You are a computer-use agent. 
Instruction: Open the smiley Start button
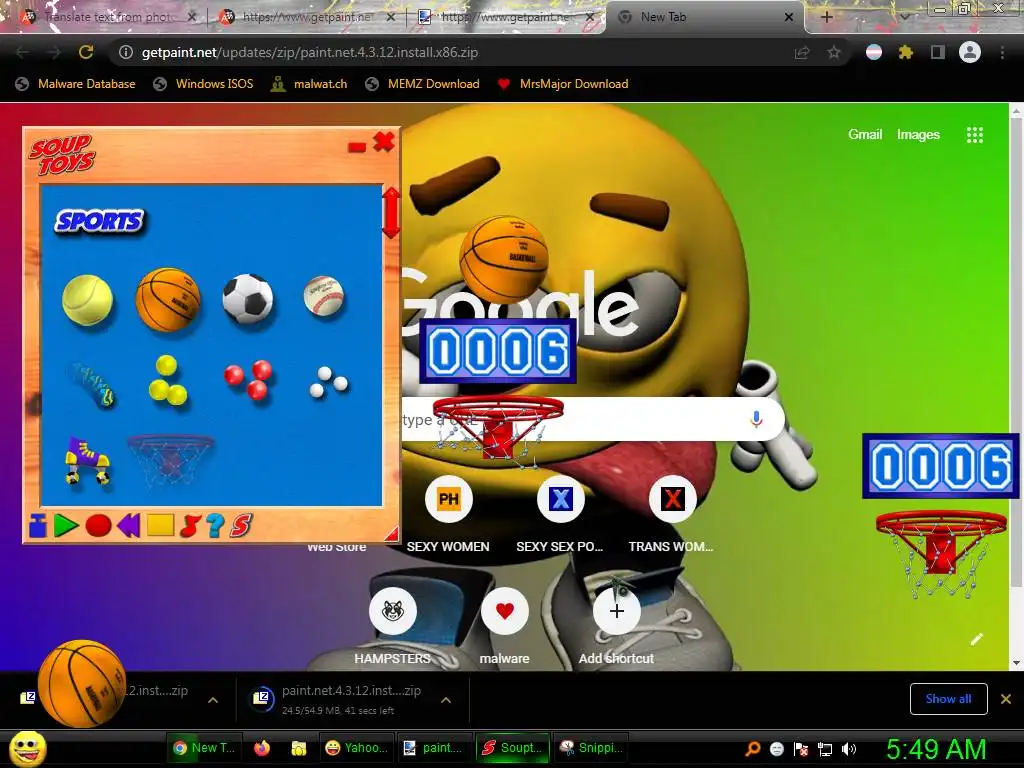point(27,748)
